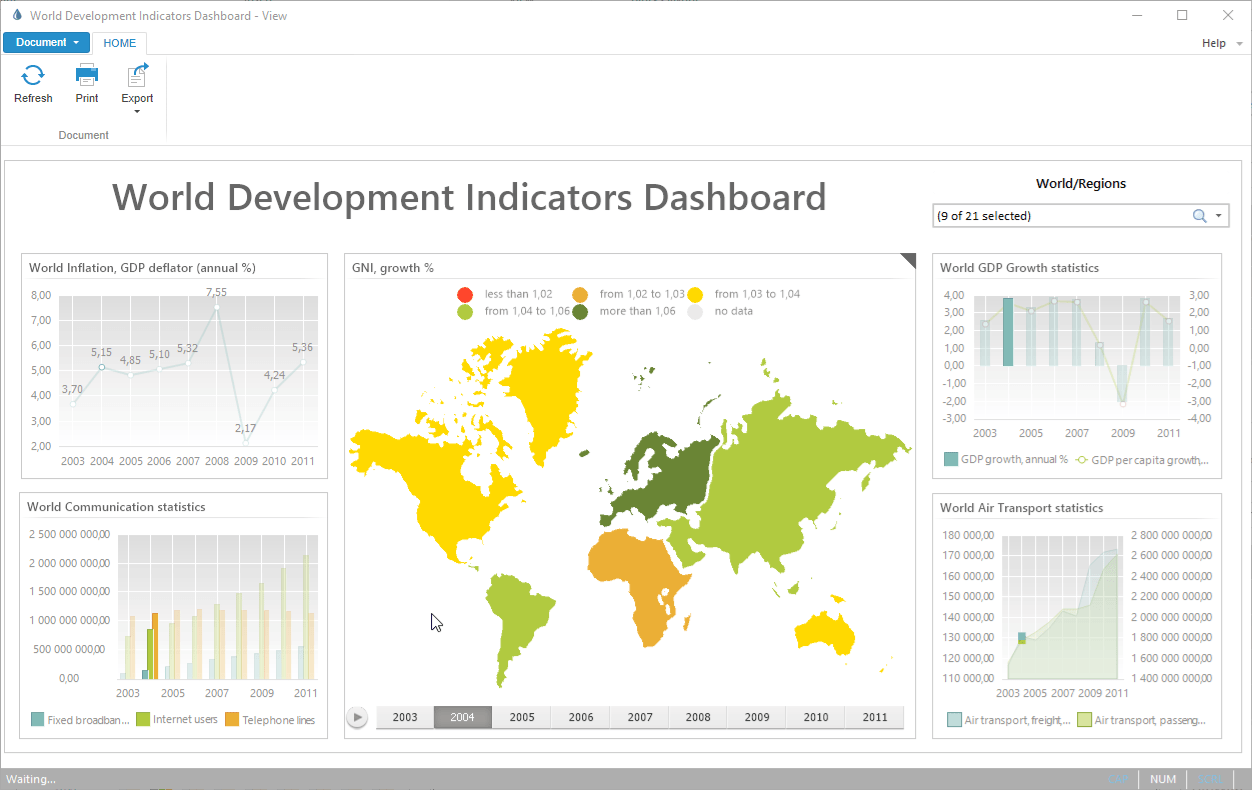Click the dark corner triangle on GNI map panel
The width and height of the screenshot is (1252, 790).
click(908, 260)
